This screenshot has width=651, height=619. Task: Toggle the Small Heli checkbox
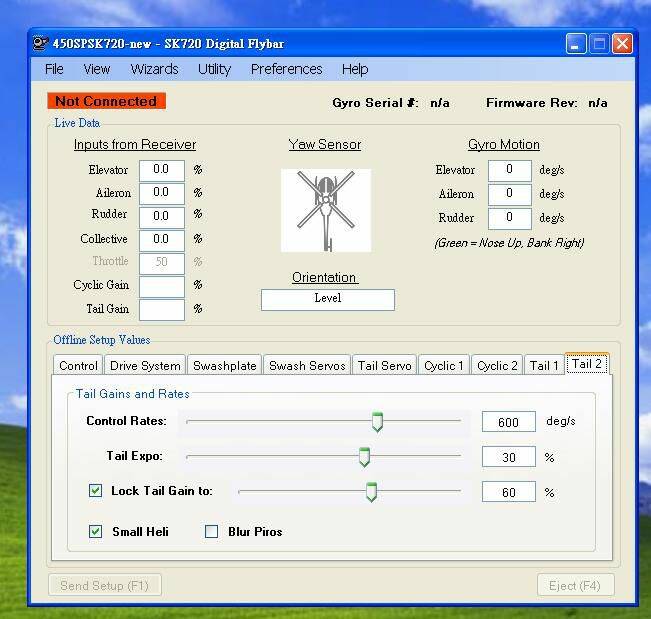[95, 531]
